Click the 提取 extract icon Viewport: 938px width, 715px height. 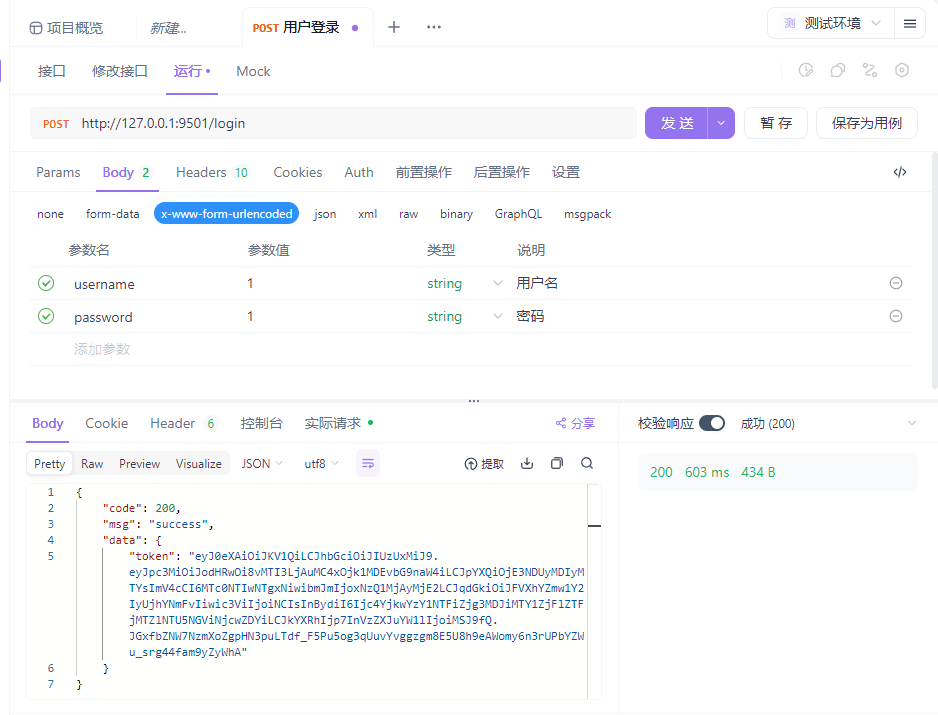(484, 464)
